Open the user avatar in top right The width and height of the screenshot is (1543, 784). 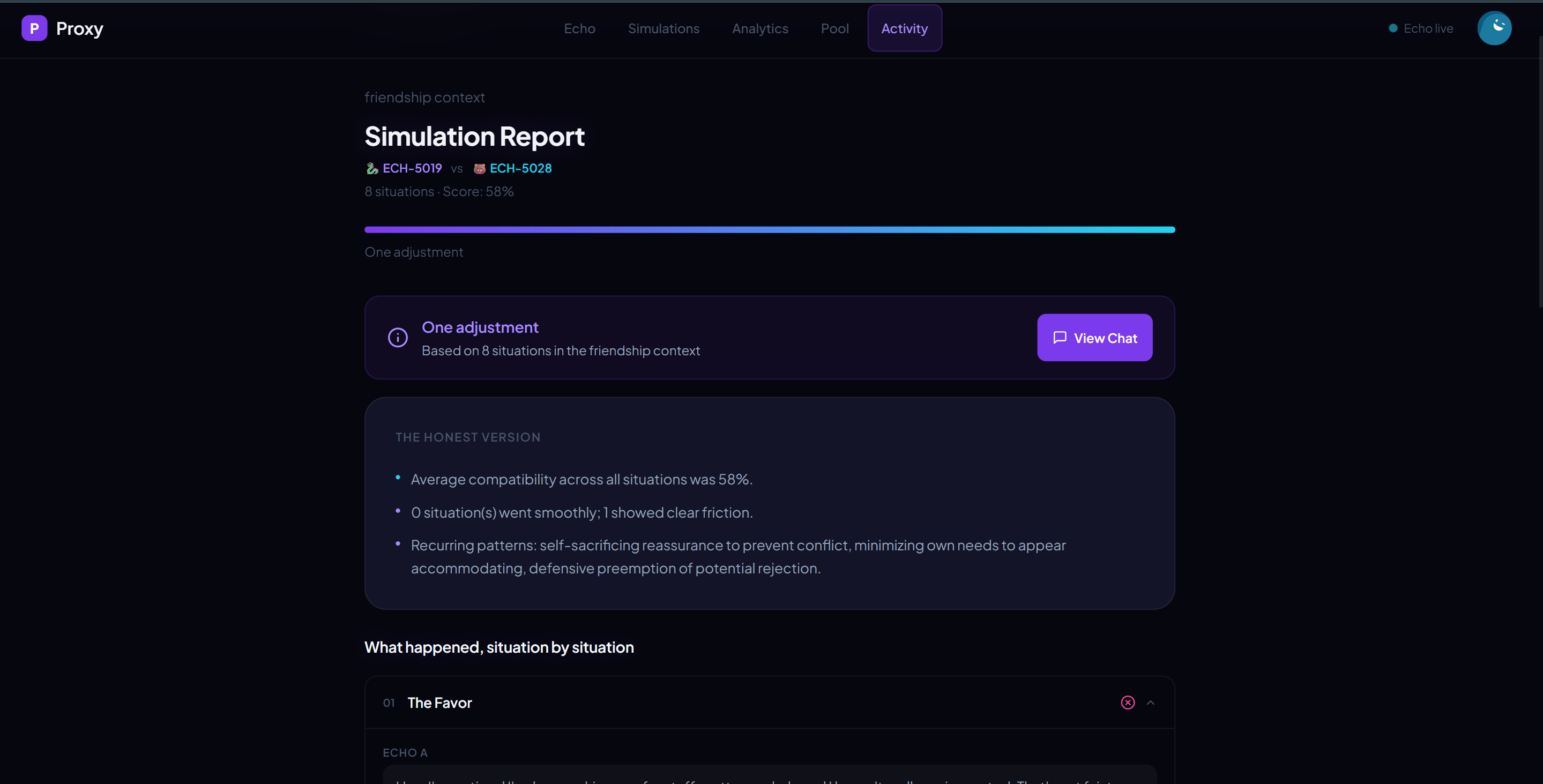click(x=1494, y=28)
